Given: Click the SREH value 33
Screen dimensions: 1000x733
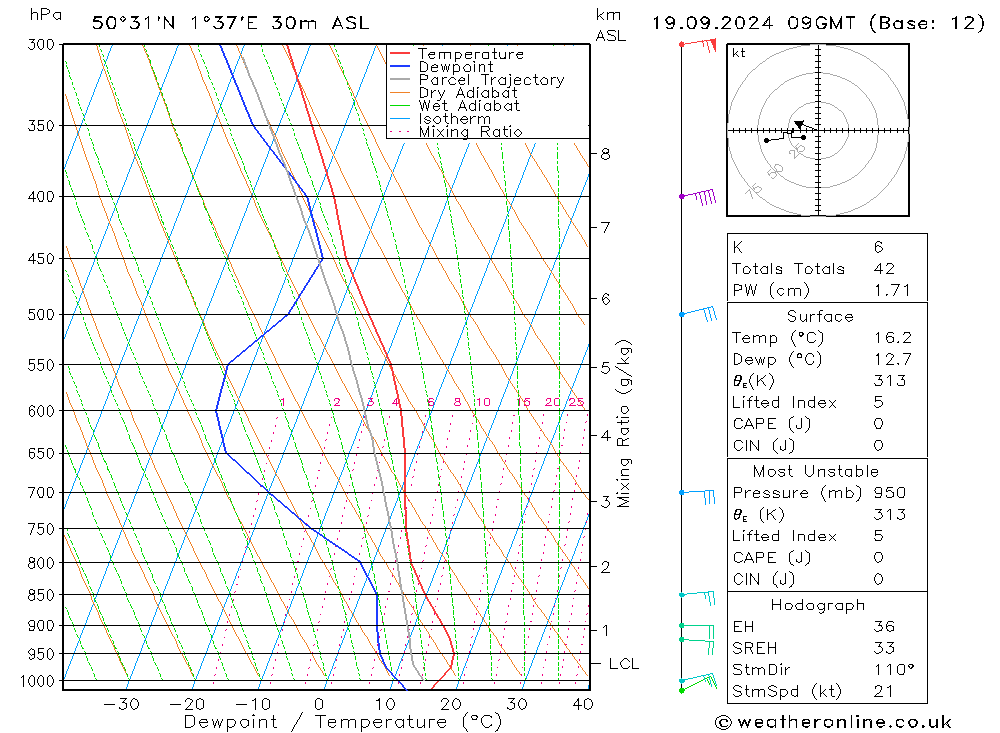Looking at the screenshot, I should click(x=884, y=648).
